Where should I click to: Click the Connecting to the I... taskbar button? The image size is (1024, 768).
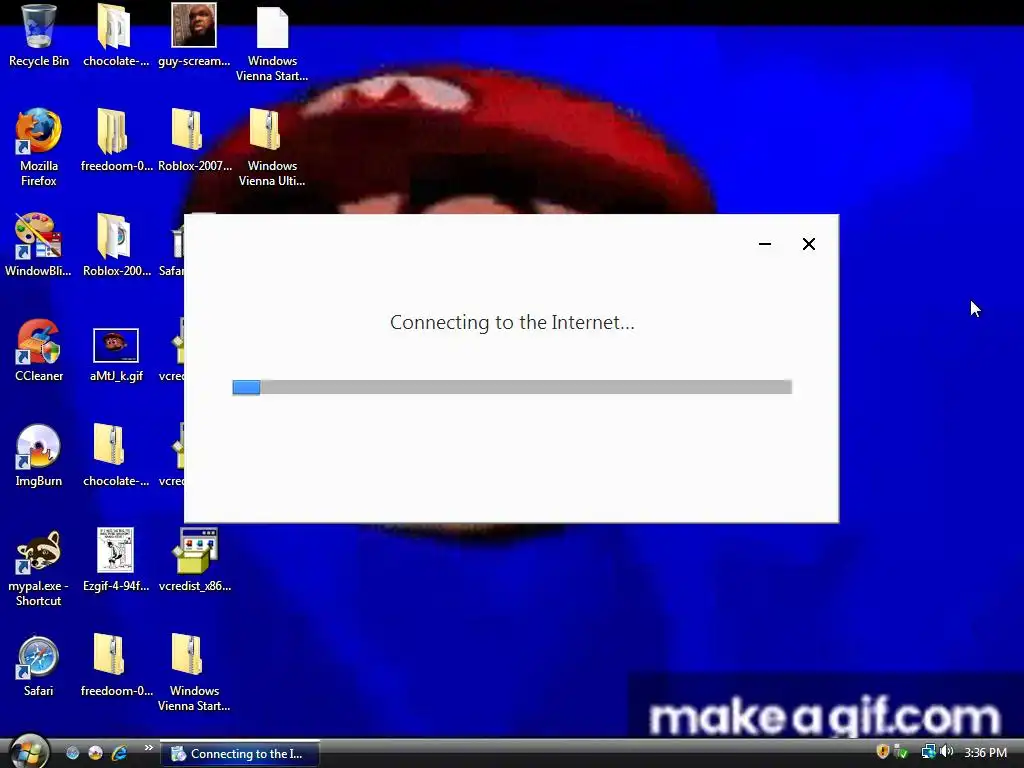point(240,754)
